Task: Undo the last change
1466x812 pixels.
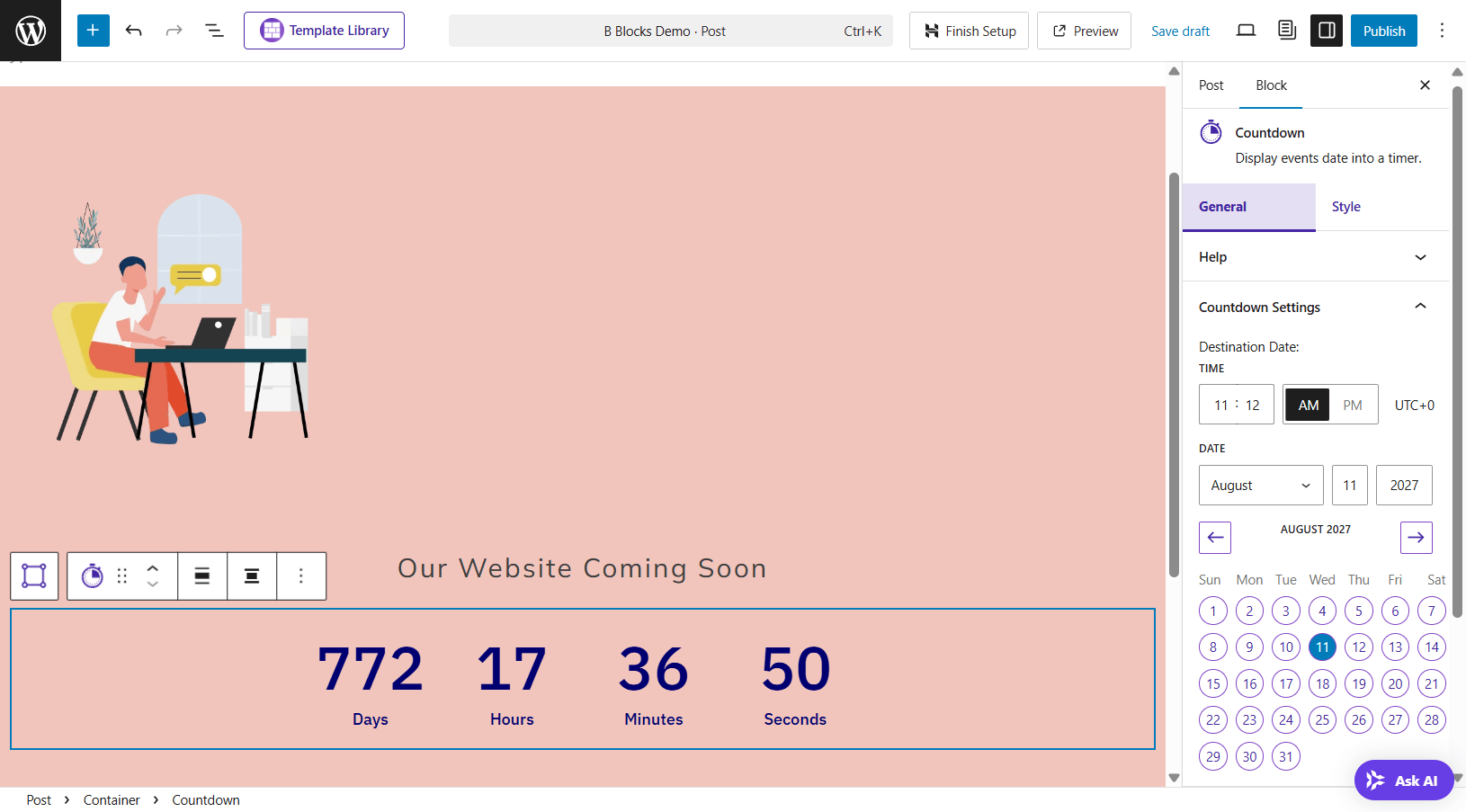Action: point(134,31)
